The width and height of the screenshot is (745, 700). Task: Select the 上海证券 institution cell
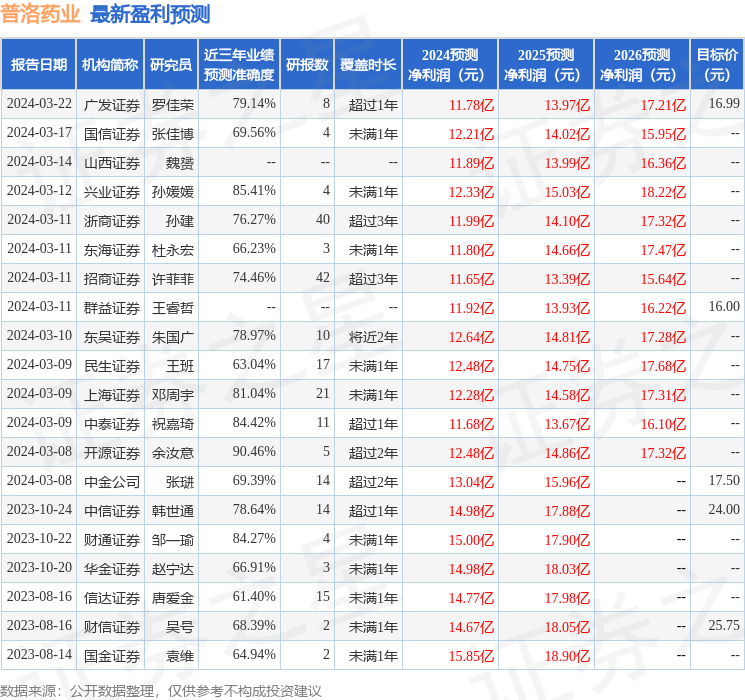[x=112, y=395]
